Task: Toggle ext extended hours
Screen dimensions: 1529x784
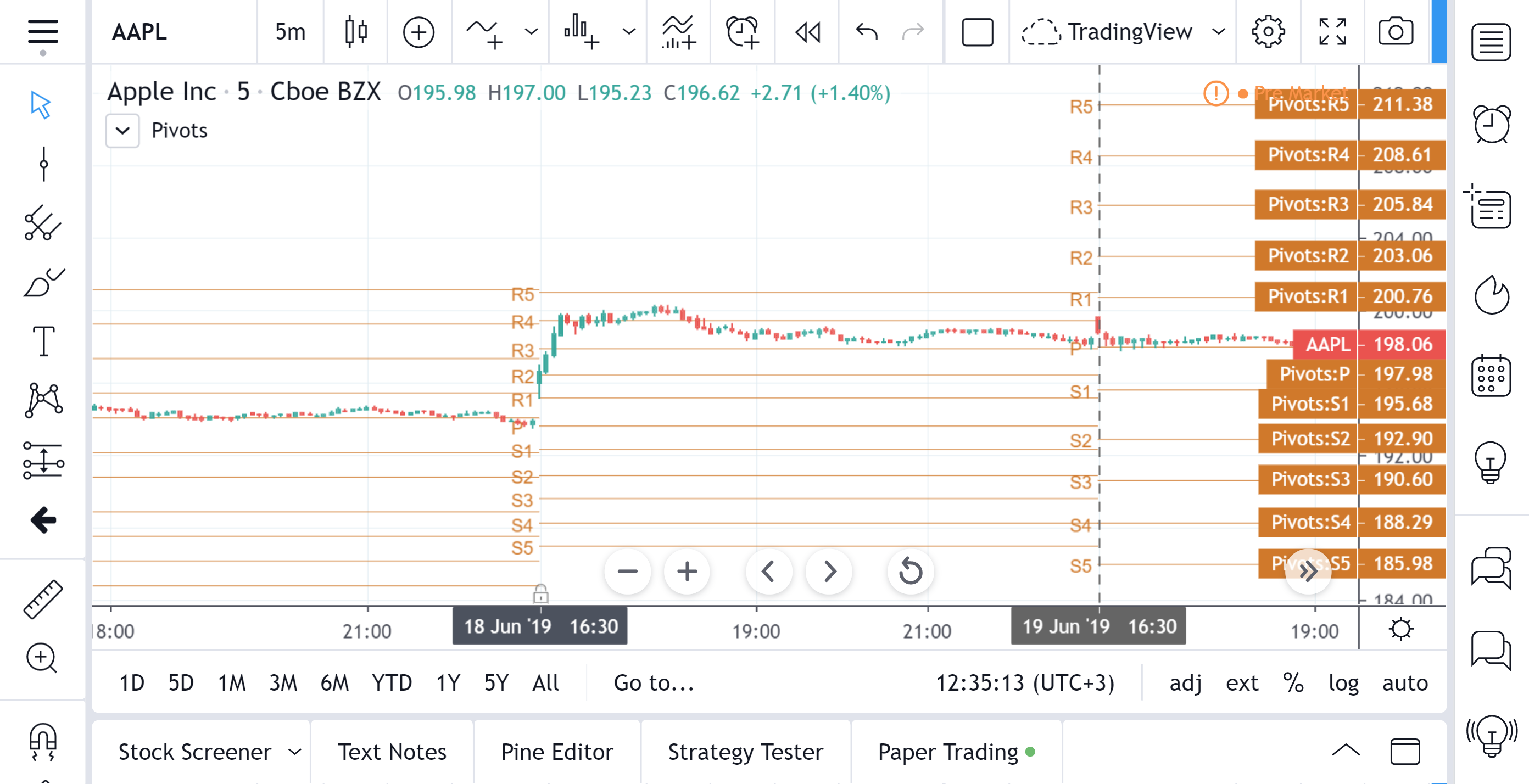Action: point(1242,682)
